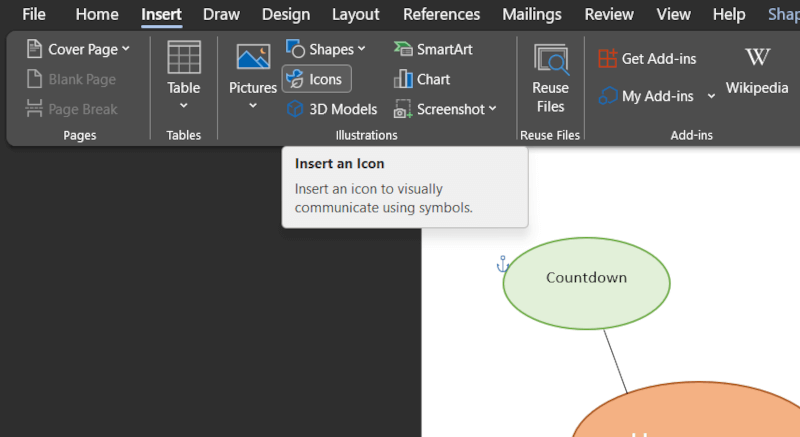Click the Icons button in Illustrations
Image resolution: width=800 pixels, height=437 pixels.
[316, 79]
